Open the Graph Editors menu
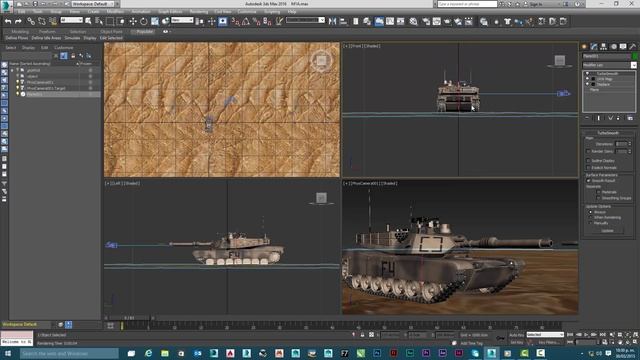The height and width of the screenshot is (360, 640). click(170, 12)
